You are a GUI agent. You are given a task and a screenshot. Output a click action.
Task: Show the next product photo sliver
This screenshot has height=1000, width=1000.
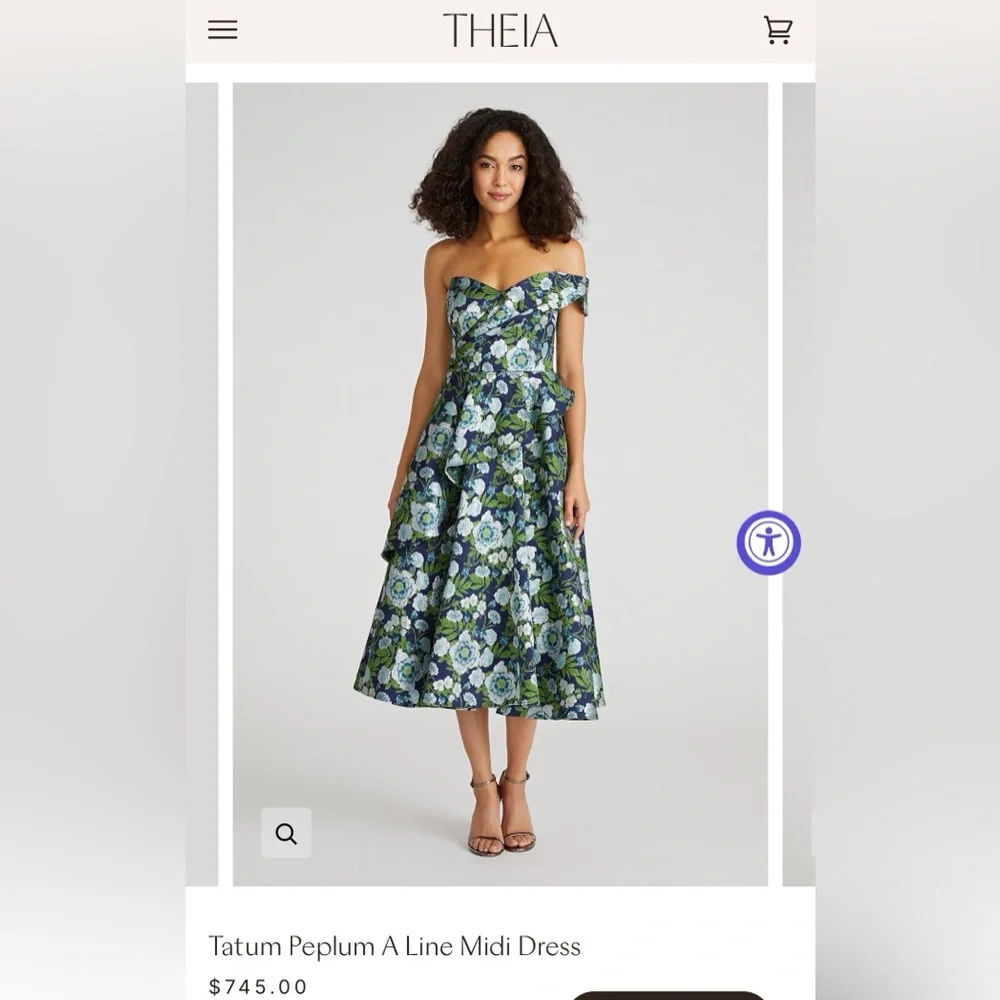798,484
